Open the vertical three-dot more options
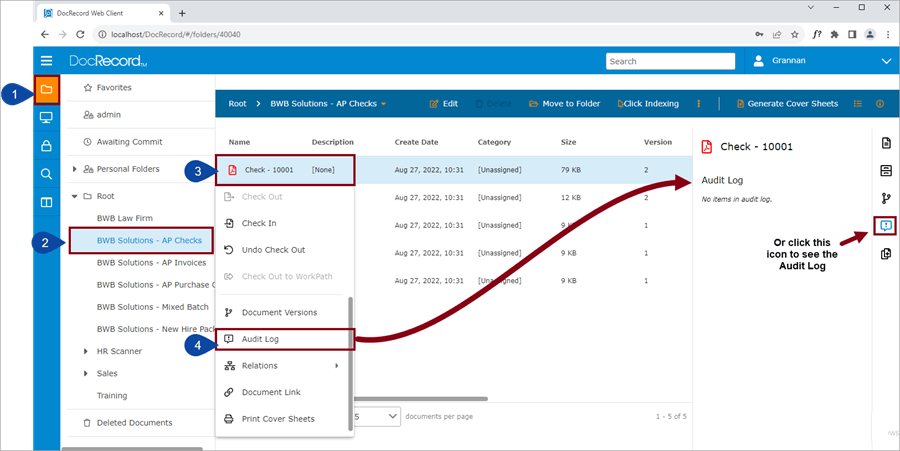Image resolution: width=900 pixels, height=451 pixels. 699,104
